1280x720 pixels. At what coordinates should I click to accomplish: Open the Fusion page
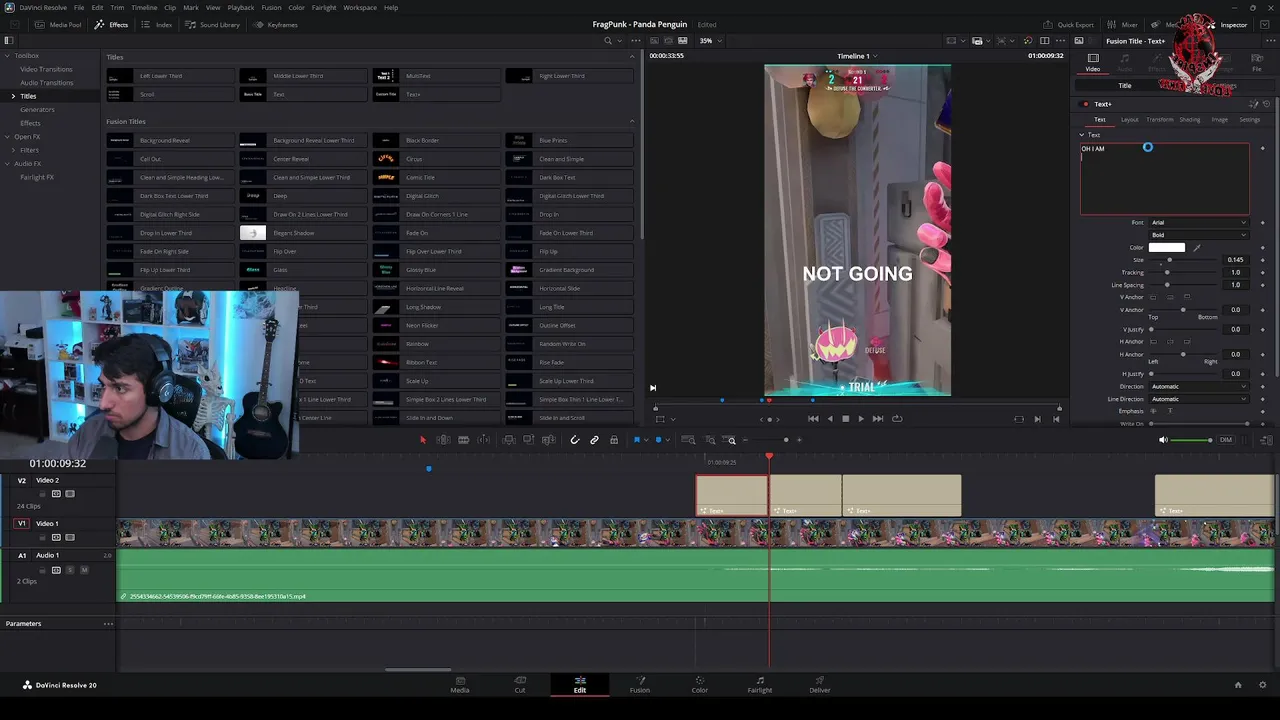tap(640, 685)
